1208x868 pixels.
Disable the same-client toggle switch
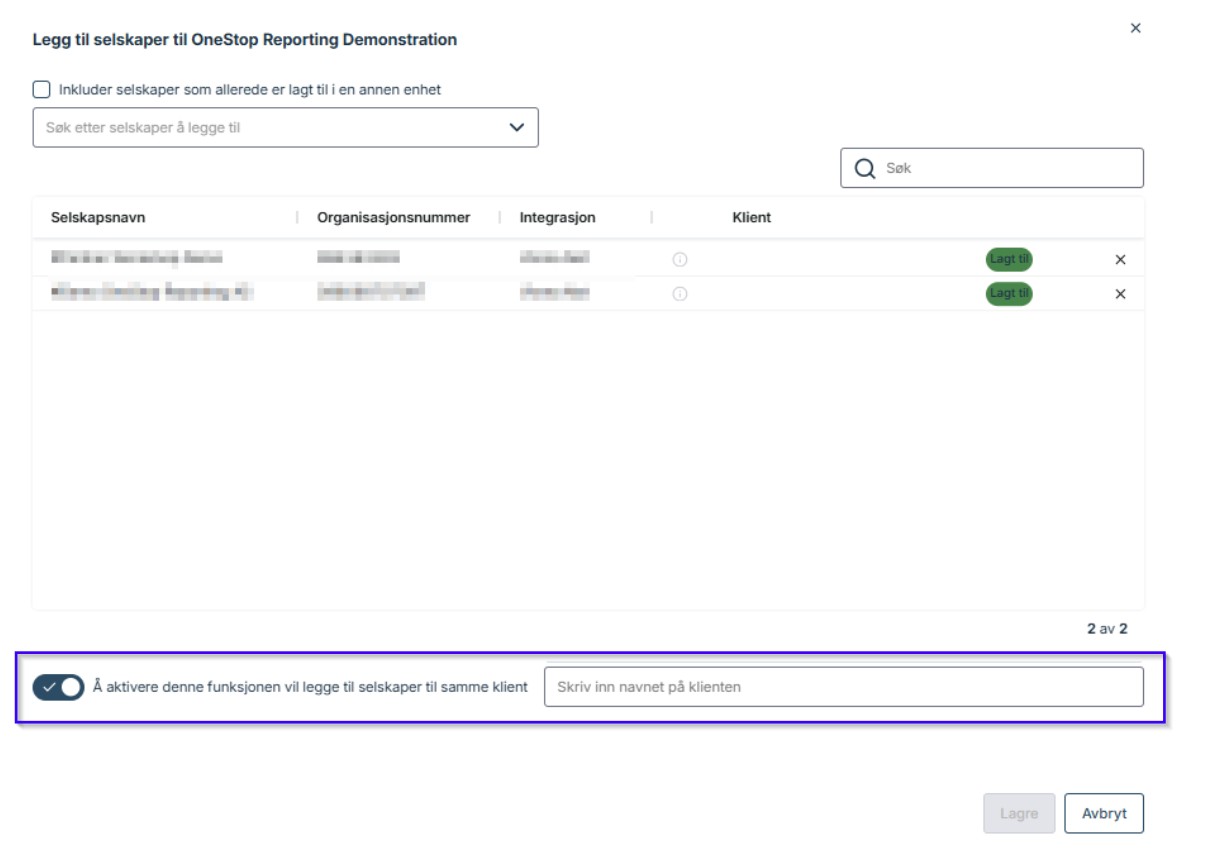pos(58,687)
